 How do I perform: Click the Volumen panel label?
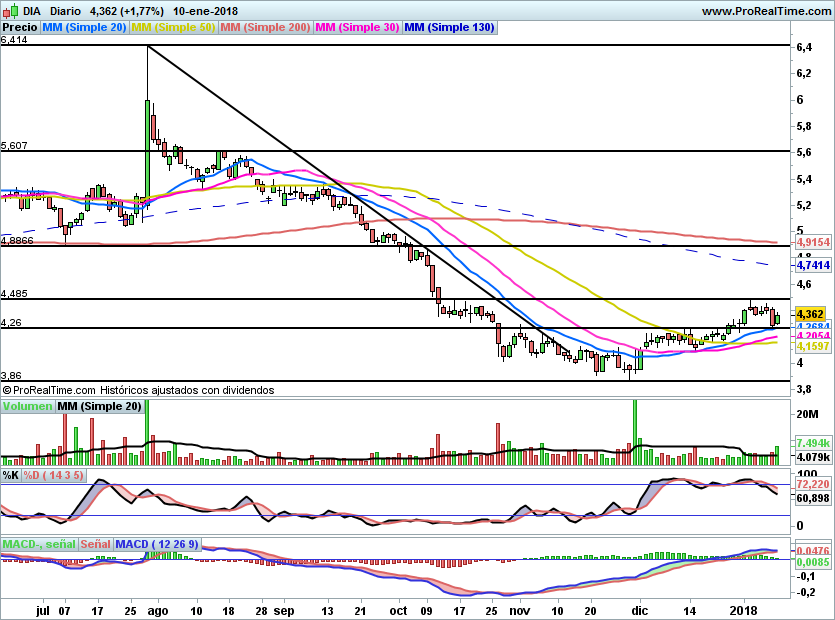[x=27, y=406]
